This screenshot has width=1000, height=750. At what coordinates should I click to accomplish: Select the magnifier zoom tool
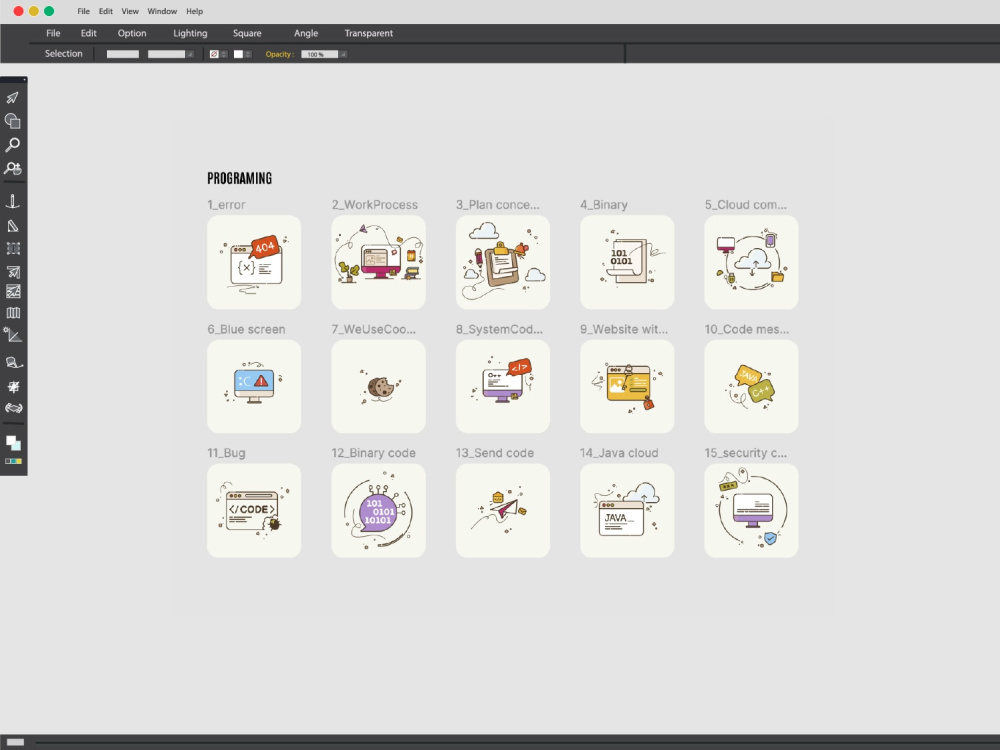[x=13, y=145]
